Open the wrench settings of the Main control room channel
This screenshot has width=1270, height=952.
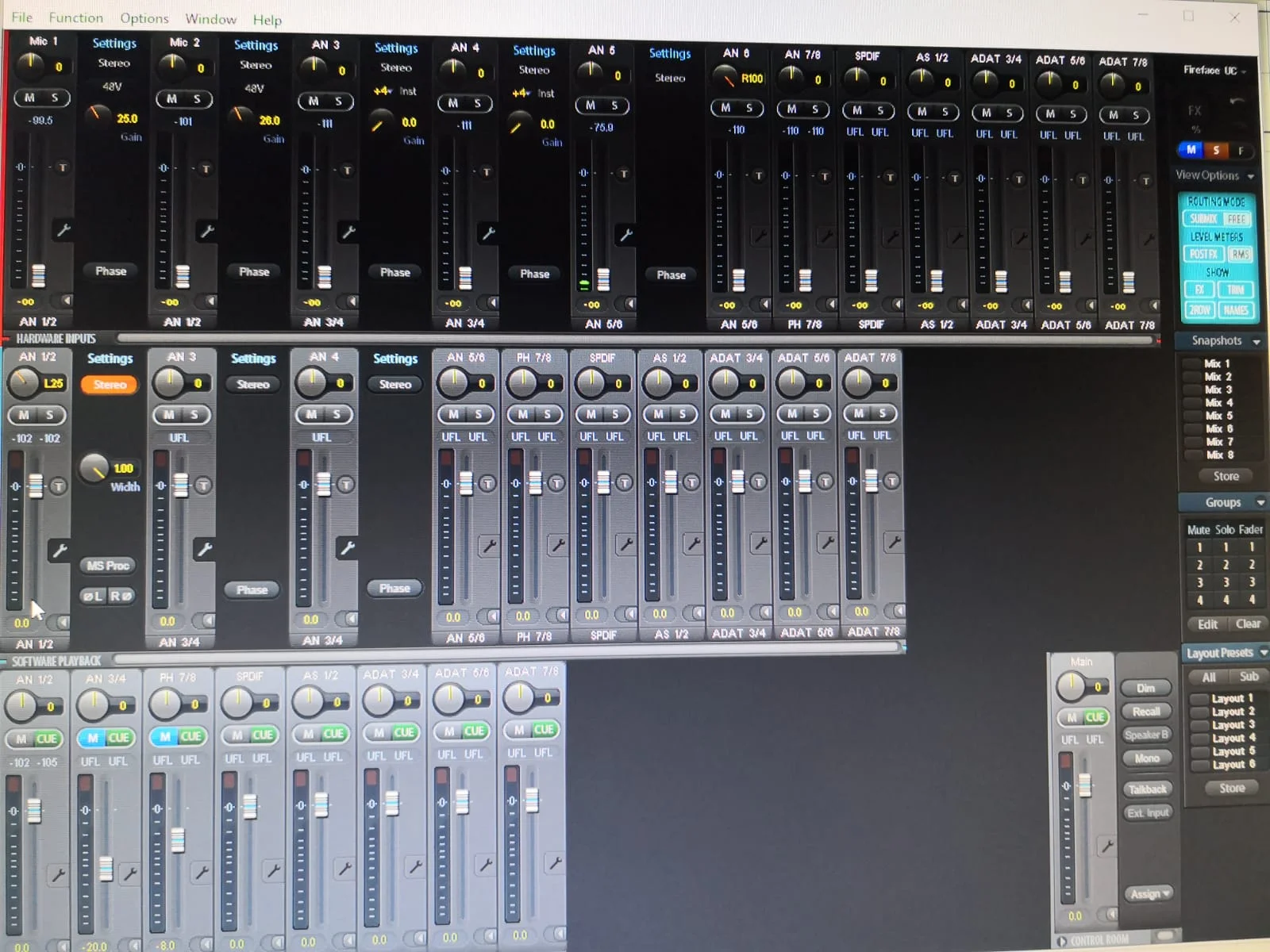click(x=1106, y=846)
